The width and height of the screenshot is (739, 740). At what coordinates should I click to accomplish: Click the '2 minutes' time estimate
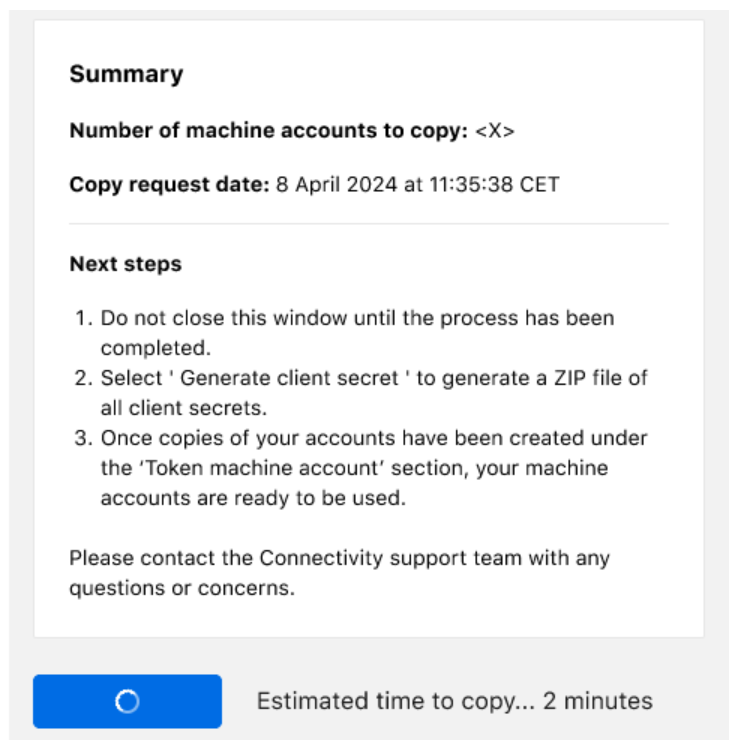coord(598,701)
